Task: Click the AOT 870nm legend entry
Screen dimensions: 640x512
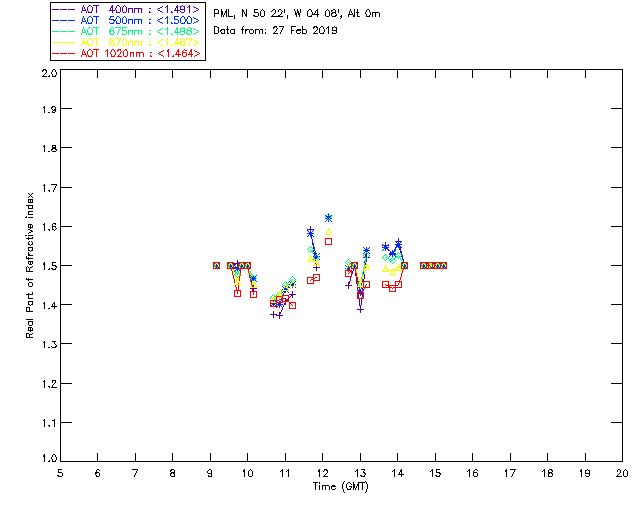Action: click(x=126, y=42)
